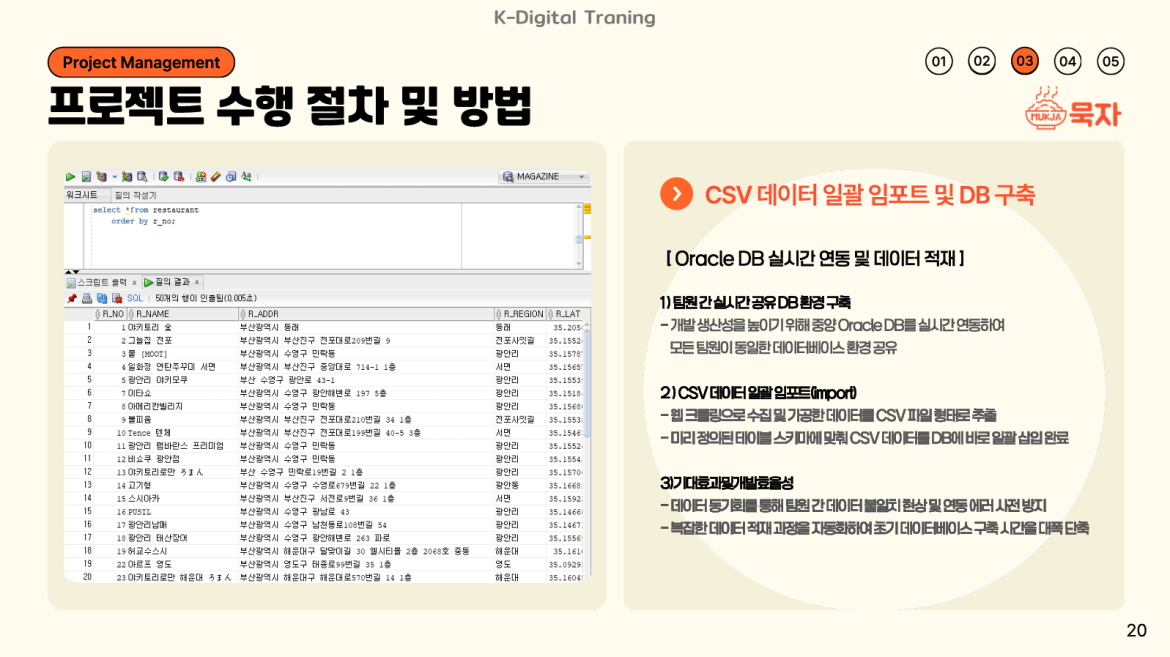Switch to the 질의 작성기 tab
The width and height of the screenshot is (1170, 657).
(x=135, y=195)
